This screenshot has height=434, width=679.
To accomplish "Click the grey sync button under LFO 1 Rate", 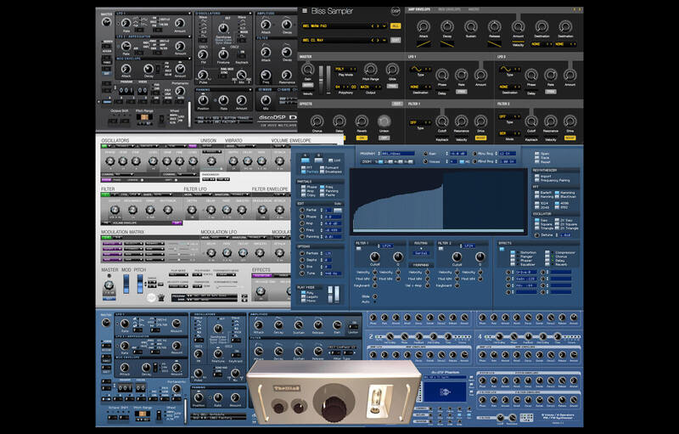I will [x=462, y=92].
